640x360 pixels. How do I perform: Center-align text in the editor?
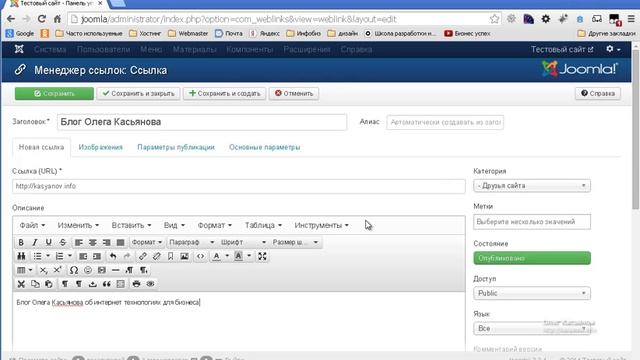(x=93, y=242)
